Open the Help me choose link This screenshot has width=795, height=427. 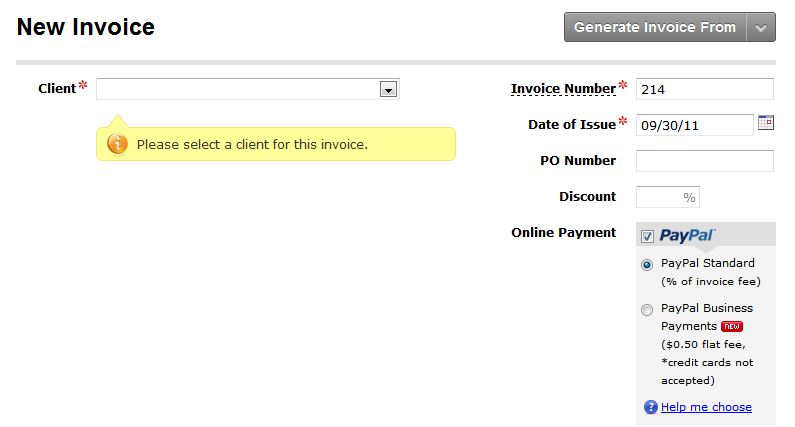point(706,407)
